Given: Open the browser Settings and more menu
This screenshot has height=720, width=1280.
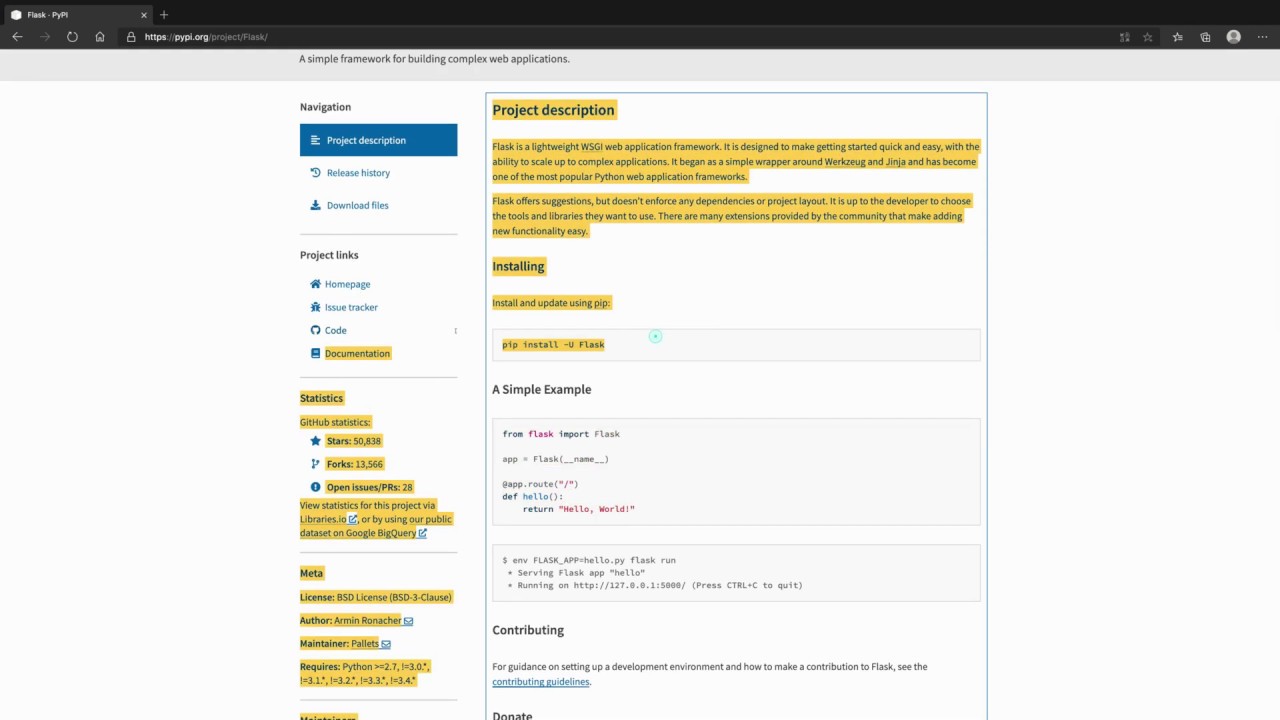Looking at the screenshot, I should 1262,37.
